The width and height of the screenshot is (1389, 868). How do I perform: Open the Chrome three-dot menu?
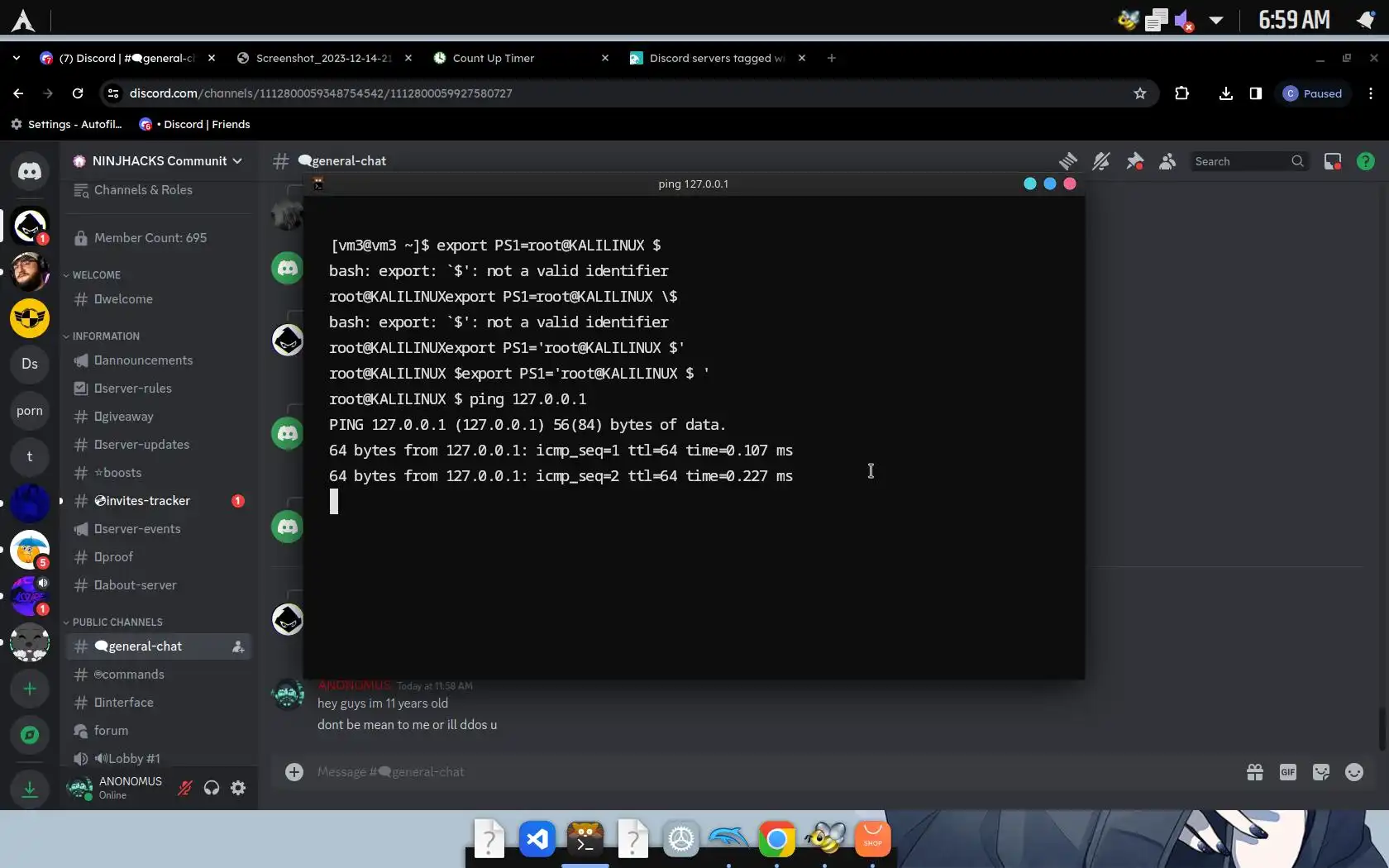pyautogui.click(x=1371, y=93)
